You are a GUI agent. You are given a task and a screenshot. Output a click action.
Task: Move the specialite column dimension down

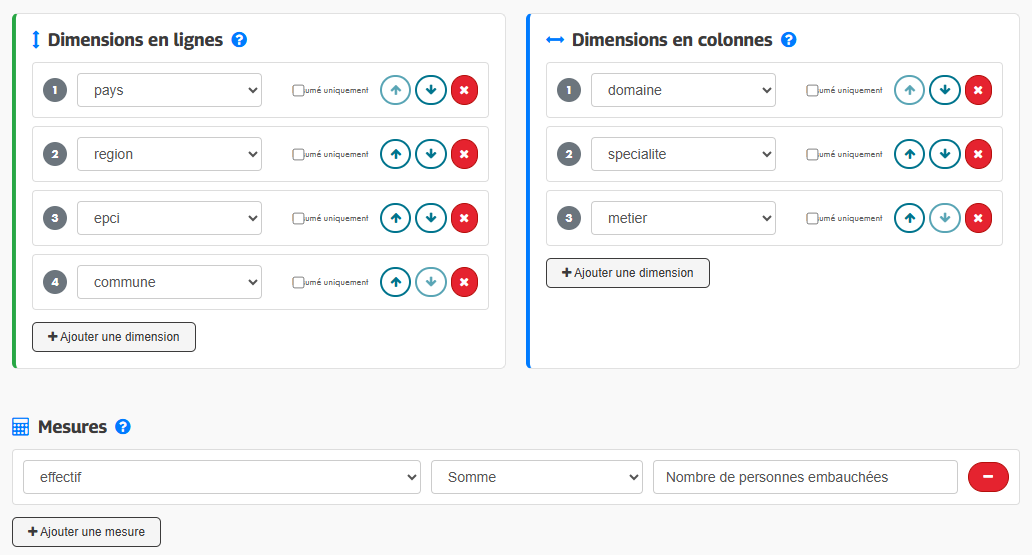click(944, 154)
